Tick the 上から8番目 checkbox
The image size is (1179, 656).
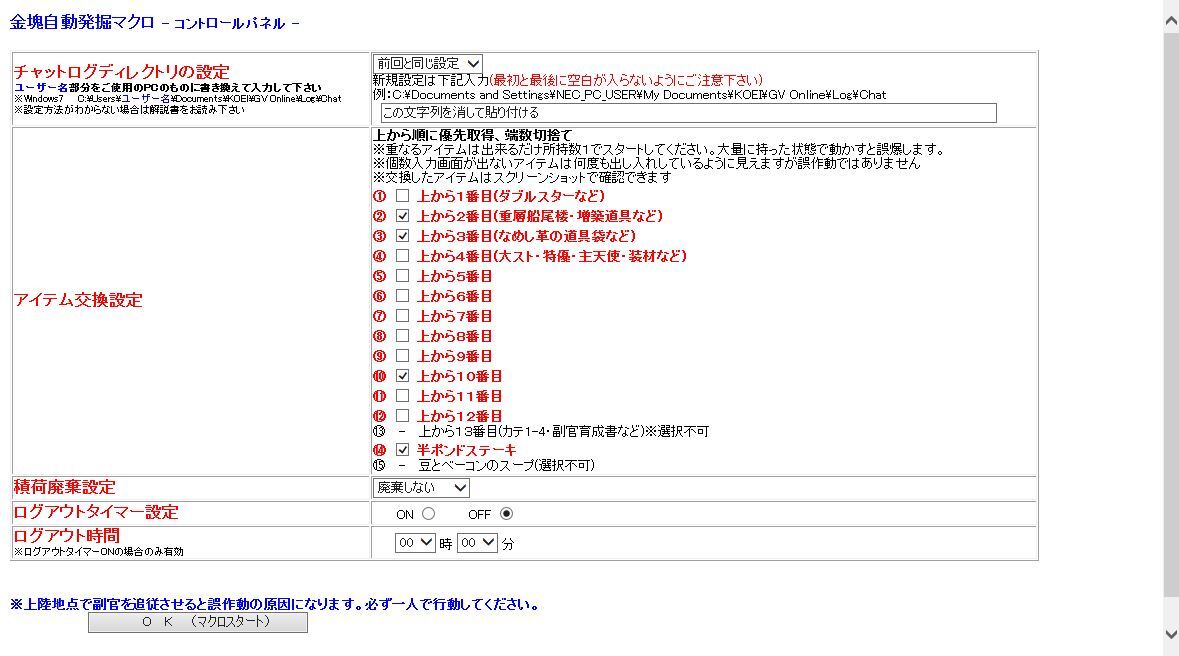[402, 336]
